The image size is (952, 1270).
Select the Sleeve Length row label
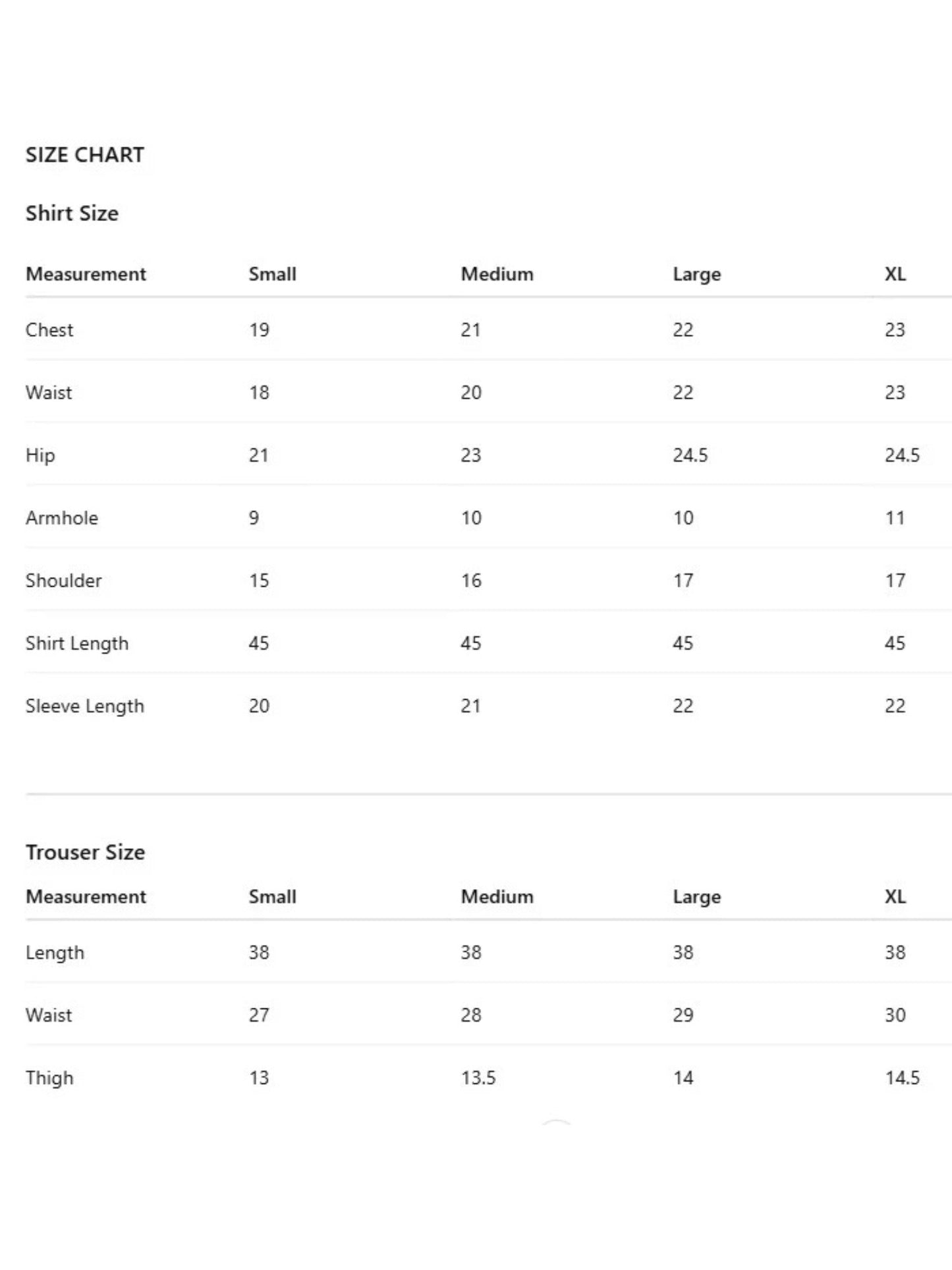[85, 706]
